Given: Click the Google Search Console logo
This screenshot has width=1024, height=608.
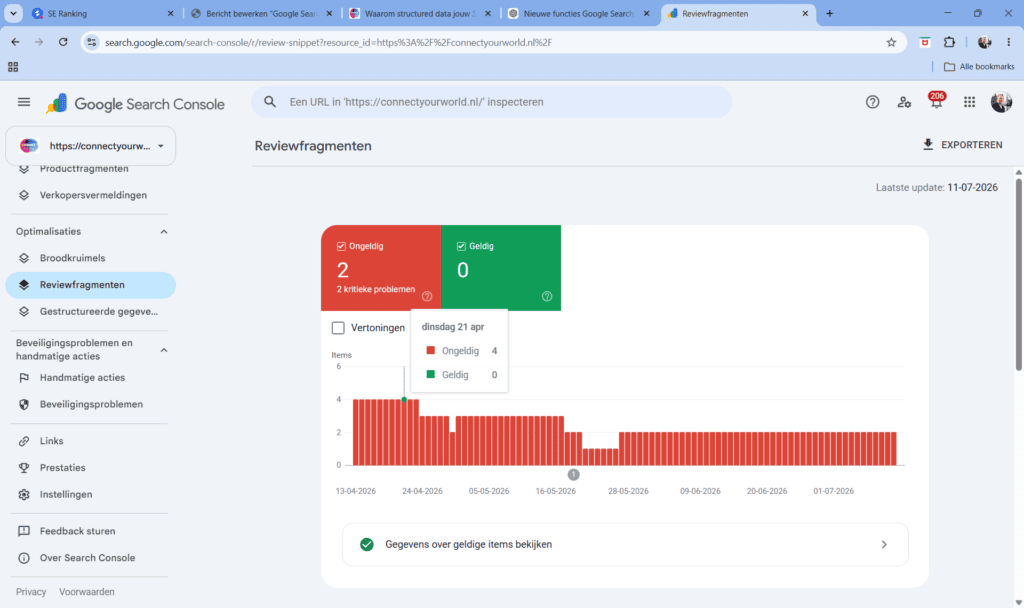Looking at the screenshot, I should (136, 104).
